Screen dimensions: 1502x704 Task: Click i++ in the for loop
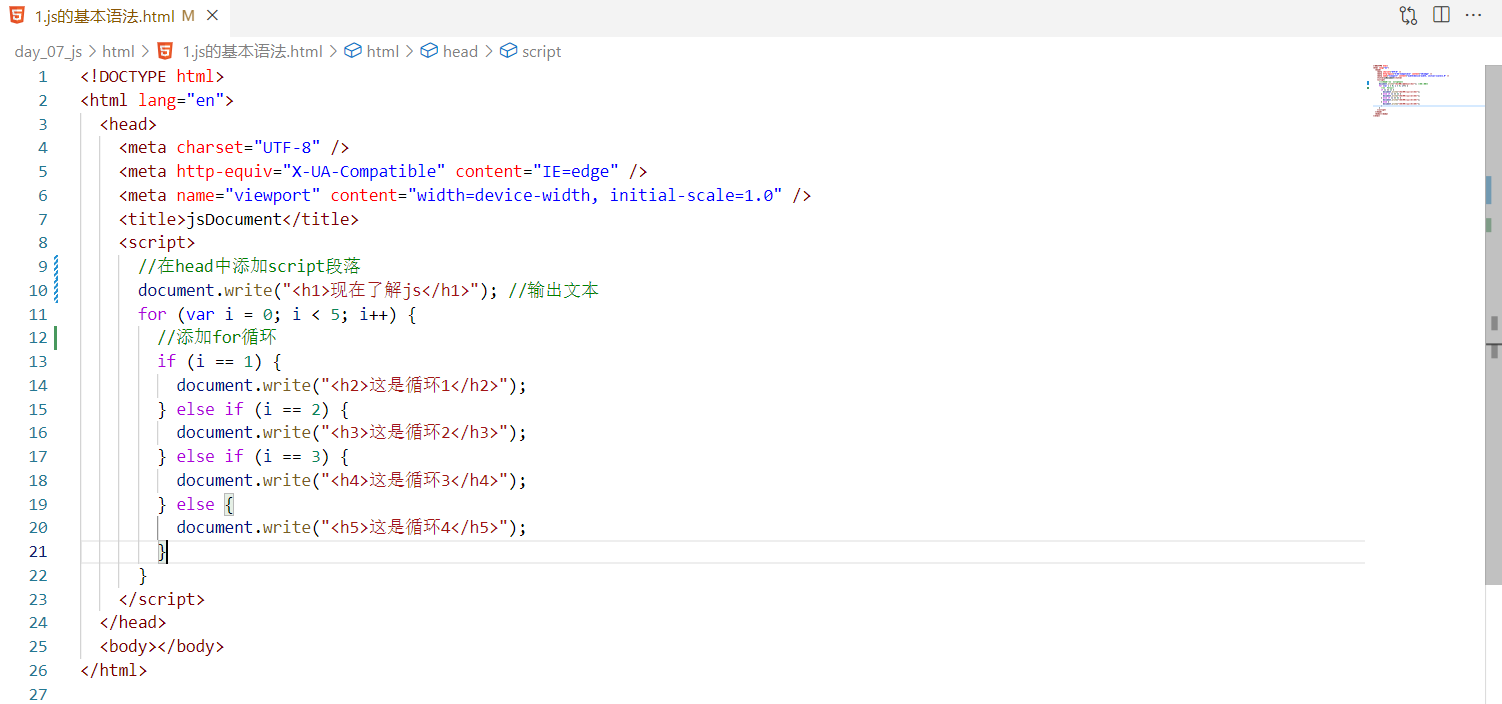[374, 314]
